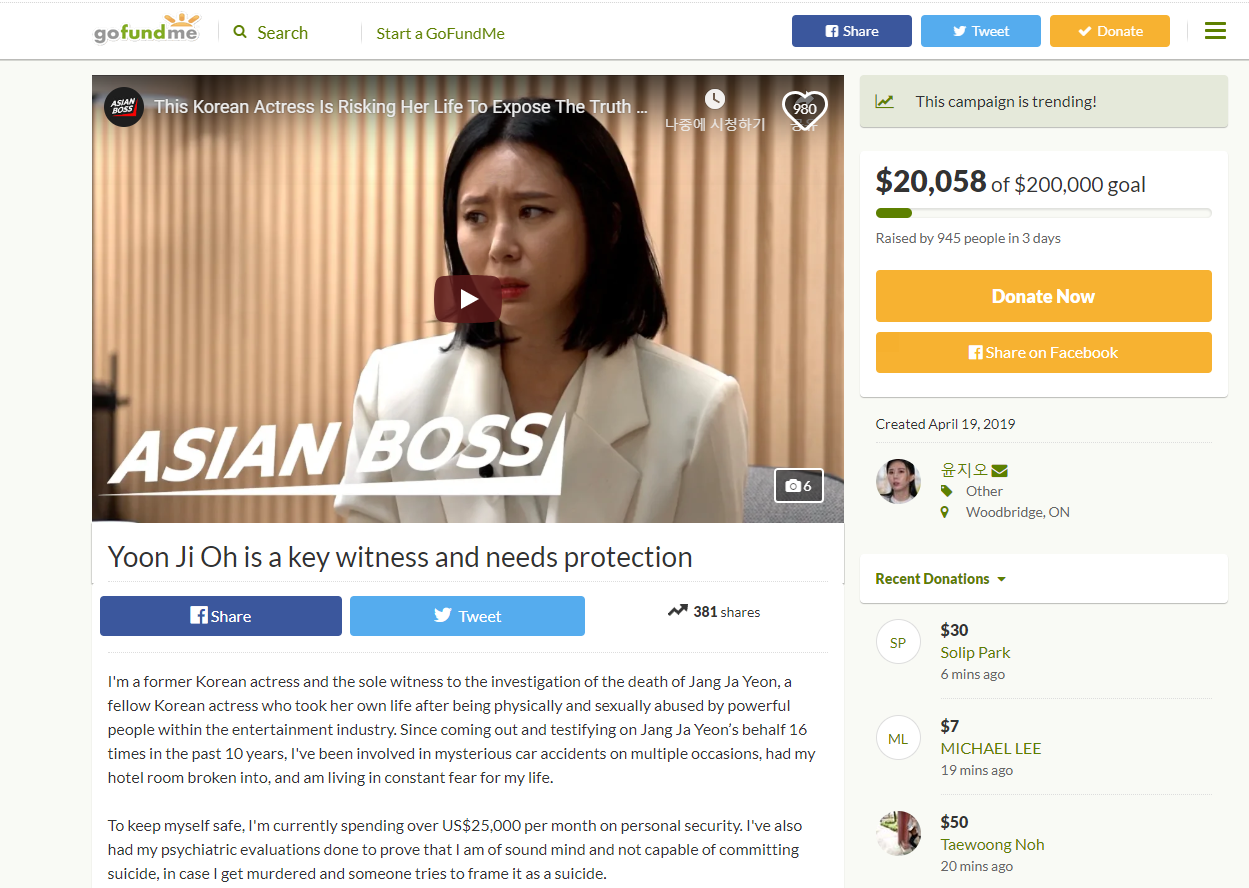
Task: Open the hamburger menu icon
Action: click(1215, 31)
